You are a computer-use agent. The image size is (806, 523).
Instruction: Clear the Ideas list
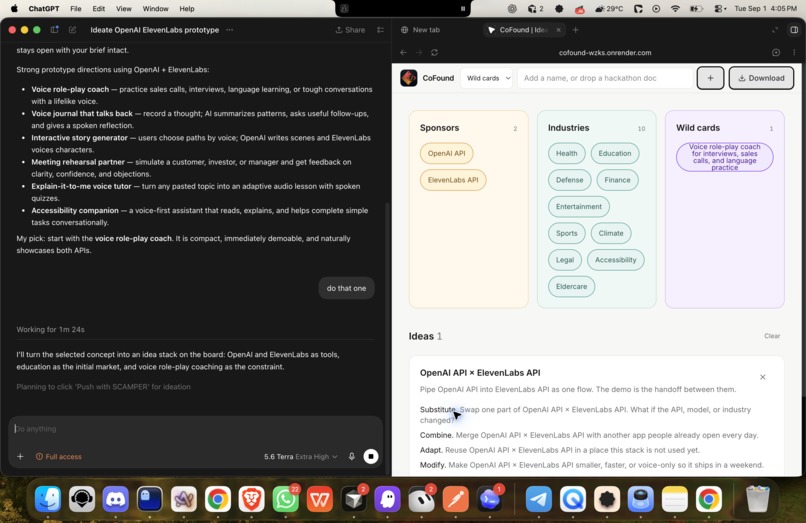pyautogui.click(x=772, y=336)
